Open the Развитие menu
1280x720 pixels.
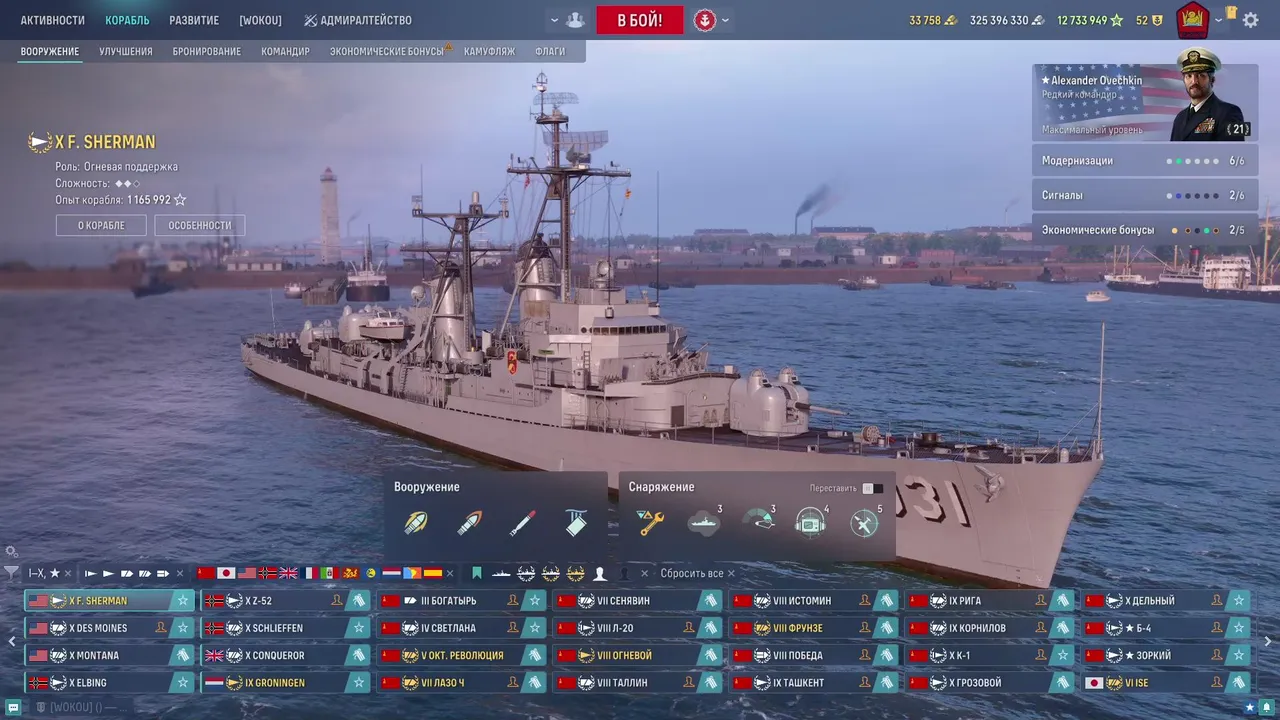click(x=194, y=20)
